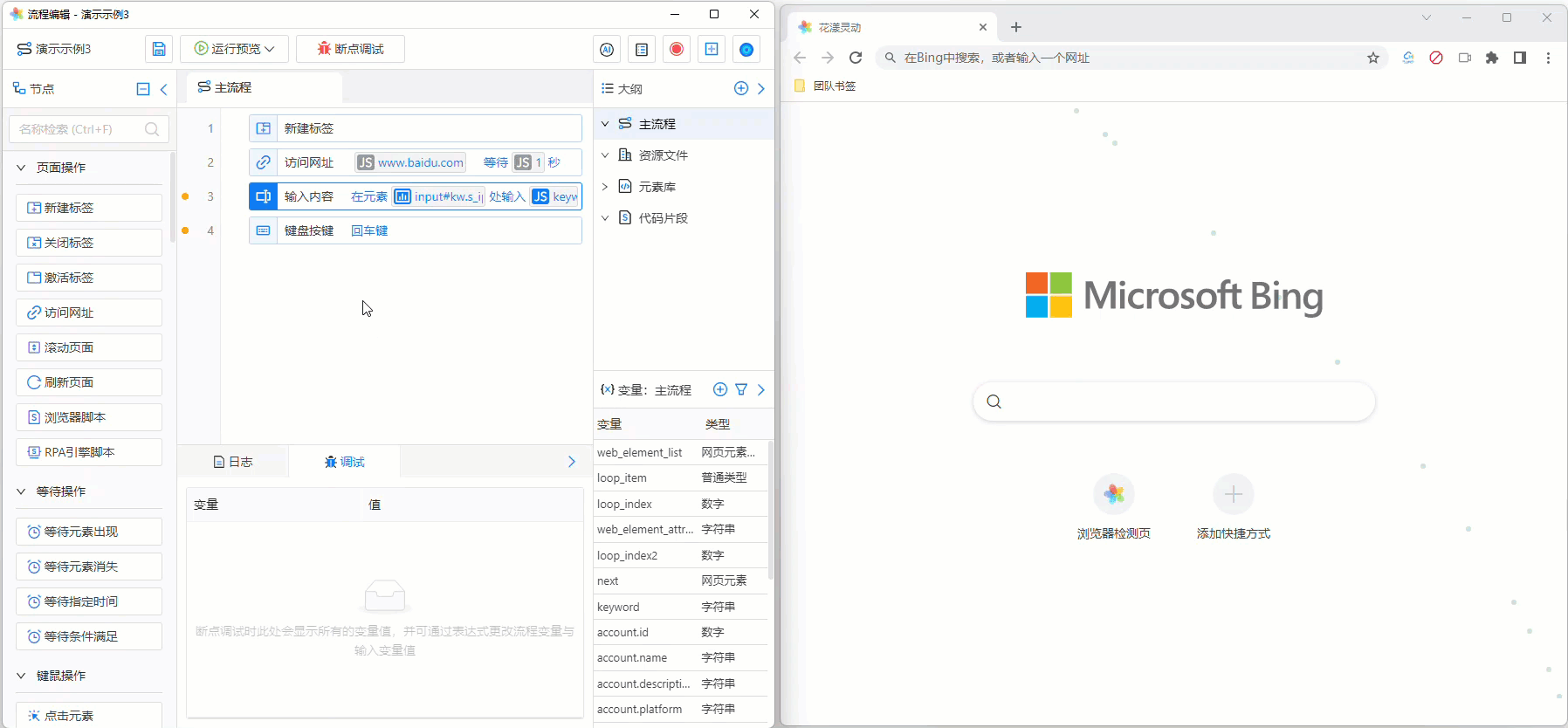Viewport: 1568px width, 728px height.
Task: Collapse the 页面操作 group
Action: coord(21,168)
